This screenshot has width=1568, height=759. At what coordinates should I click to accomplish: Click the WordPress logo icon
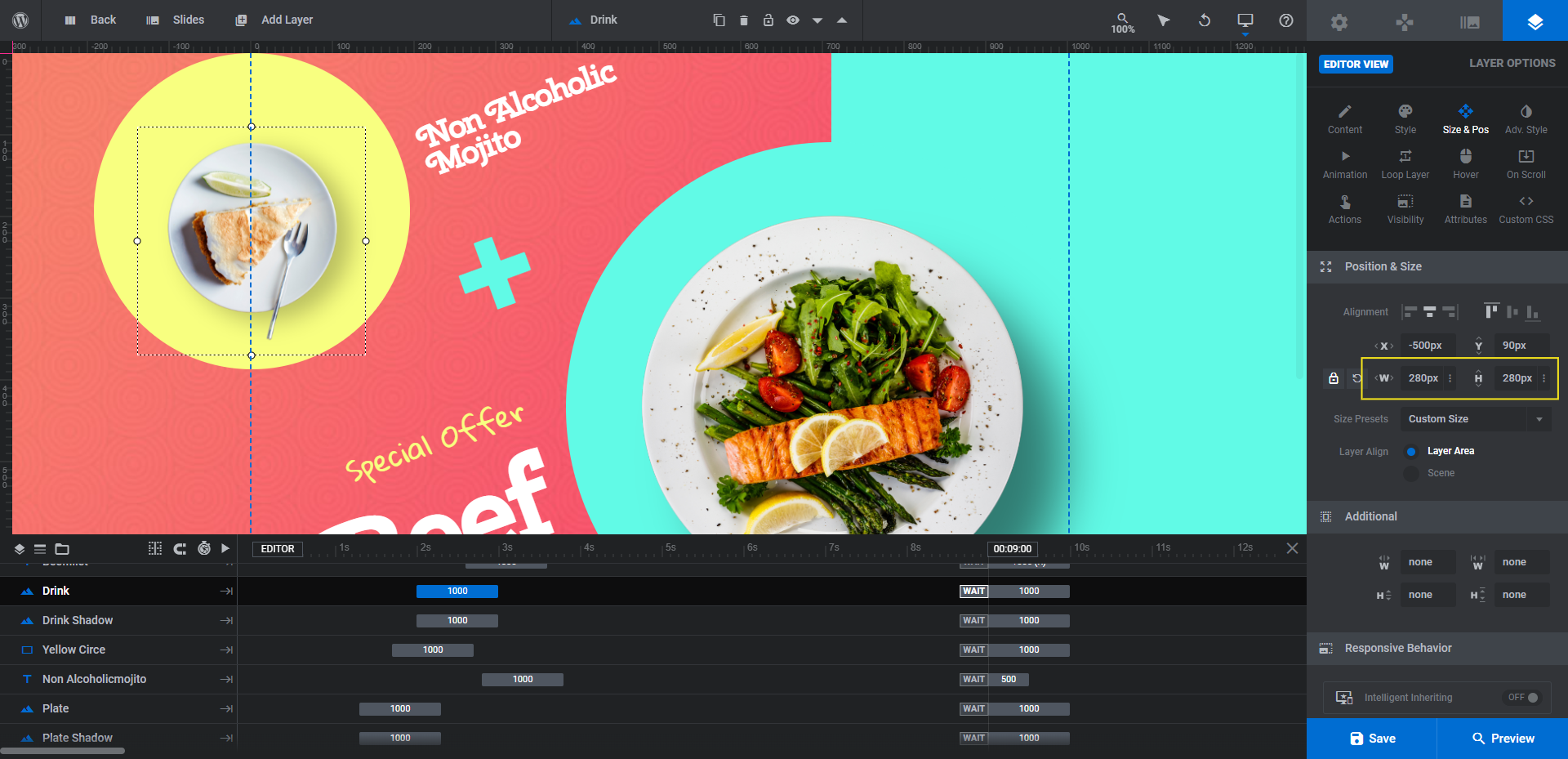tap(20, 20)
